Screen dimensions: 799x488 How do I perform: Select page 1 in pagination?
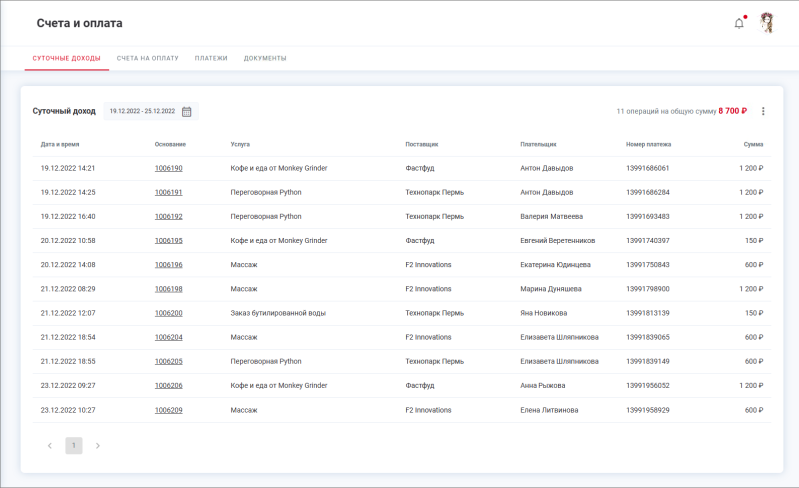[74, 445]
